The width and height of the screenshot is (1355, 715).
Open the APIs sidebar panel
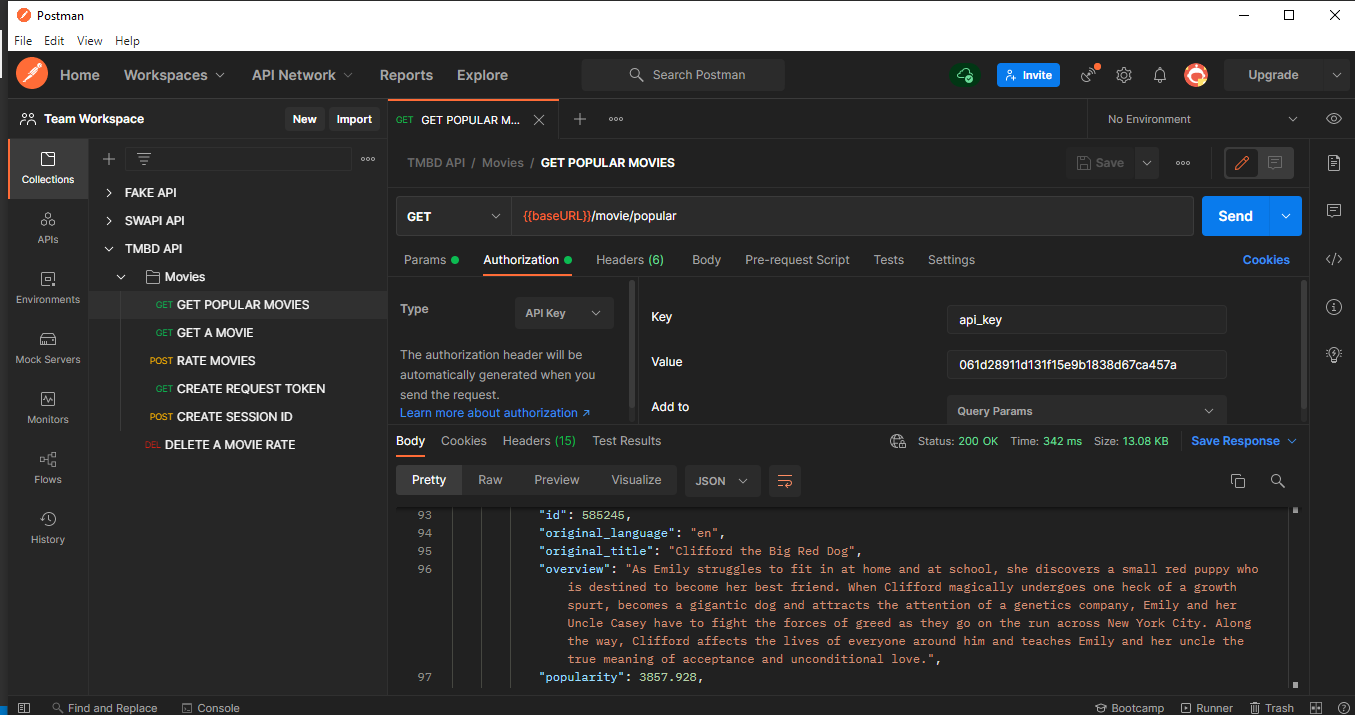tap(48, 228)
